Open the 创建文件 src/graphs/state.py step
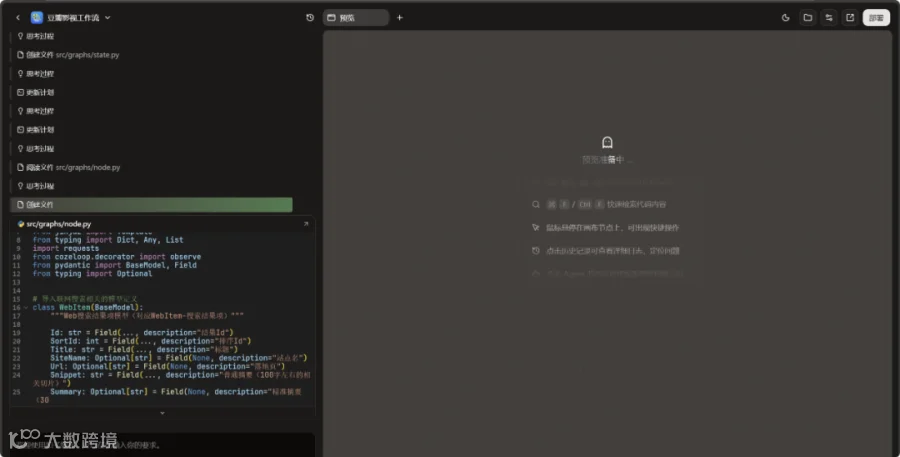This screenshot has width=900, height=457. coord(68,55)
